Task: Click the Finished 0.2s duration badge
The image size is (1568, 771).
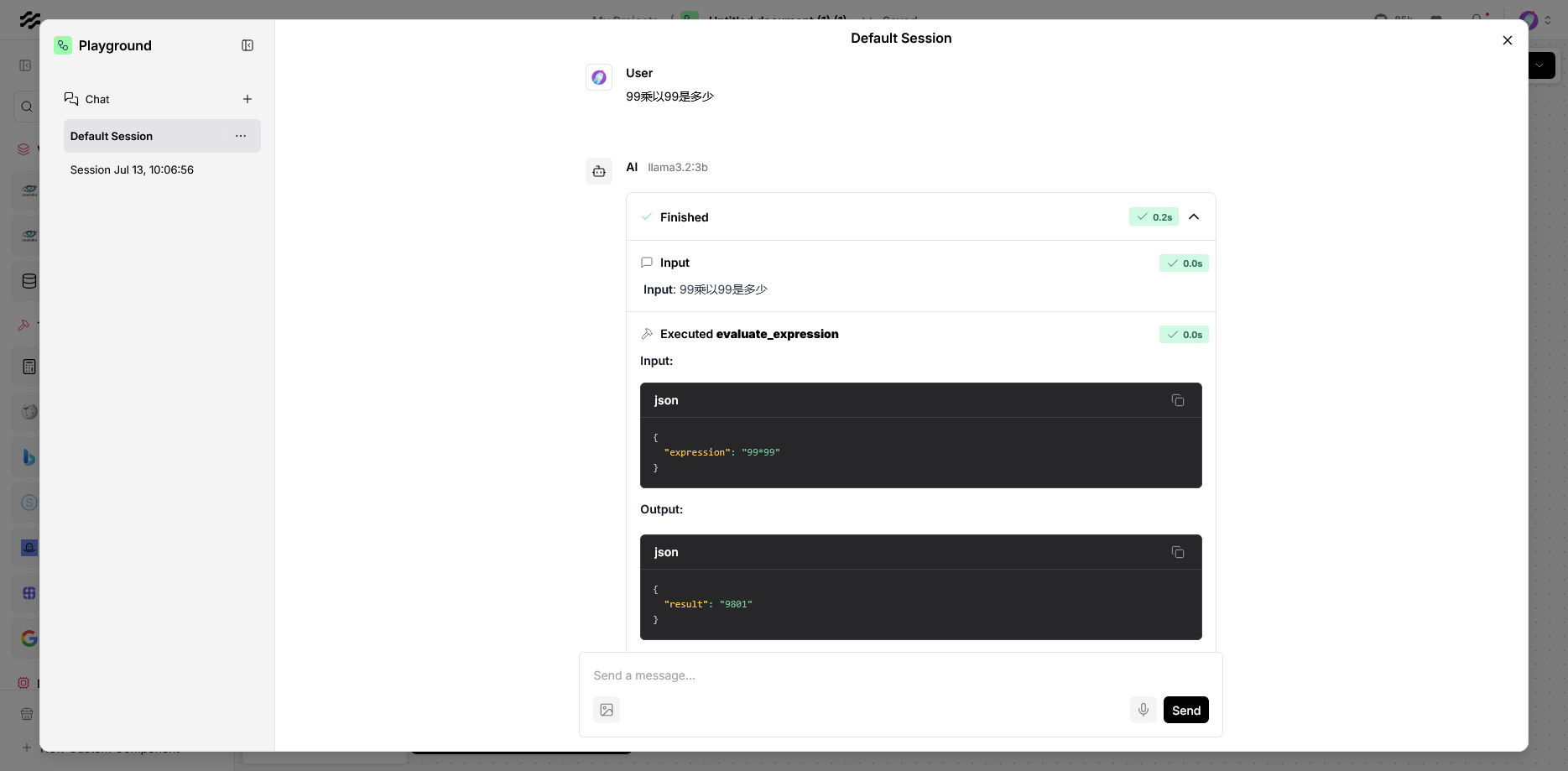Action: [x=1154, y=216]
